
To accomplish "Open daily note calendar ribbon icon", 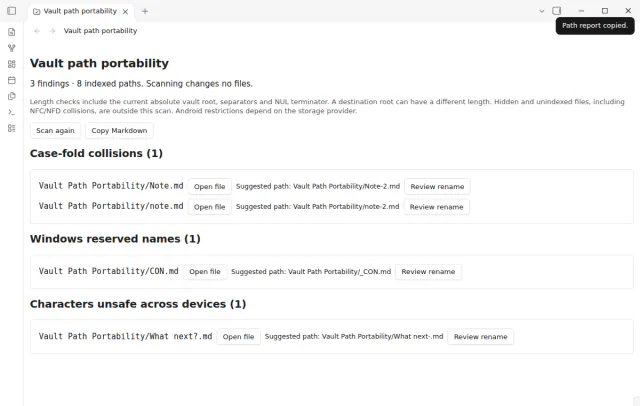I will 11,80.
